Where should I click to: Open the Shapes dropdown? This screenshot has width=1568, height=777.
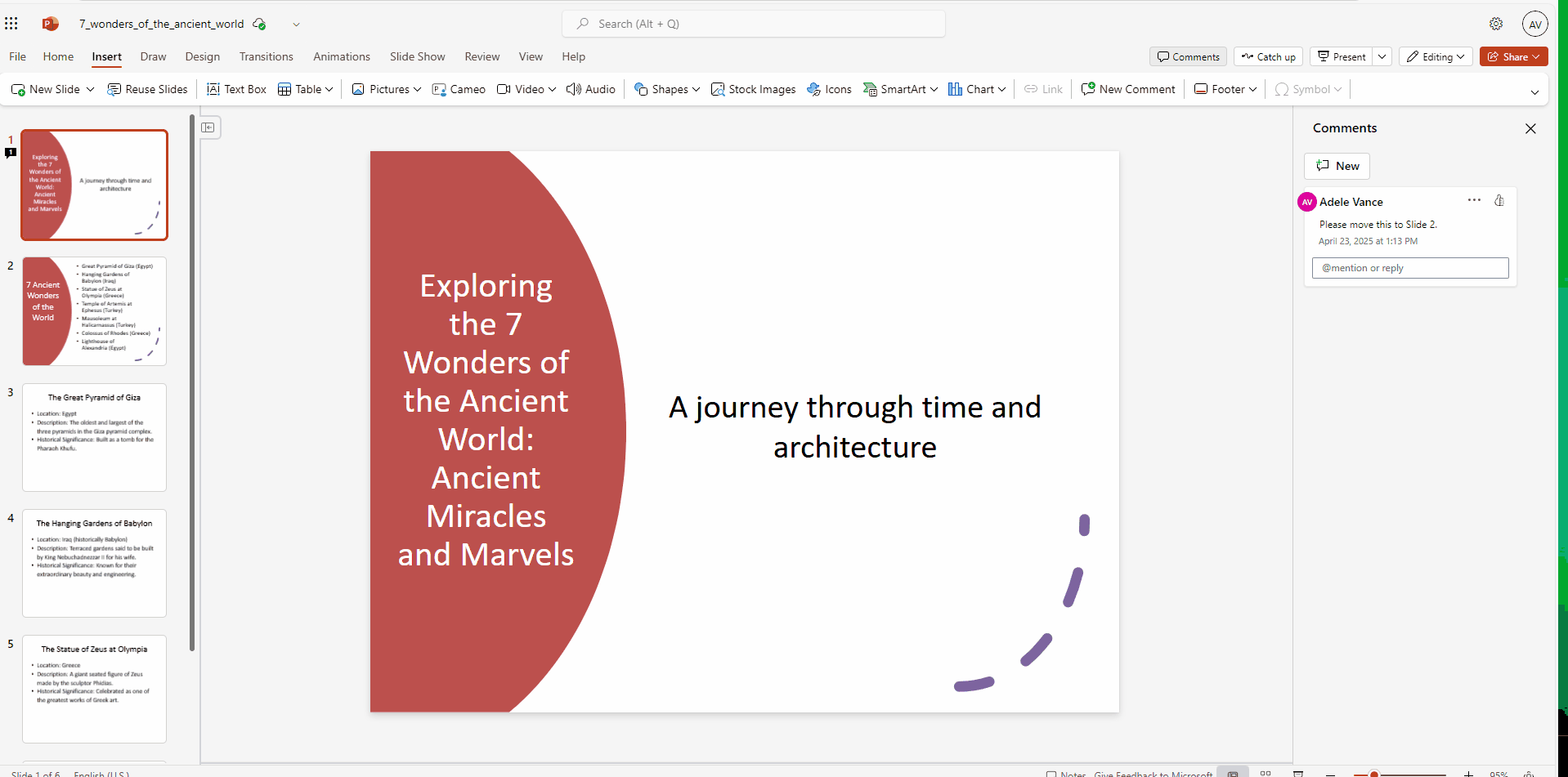666,89
